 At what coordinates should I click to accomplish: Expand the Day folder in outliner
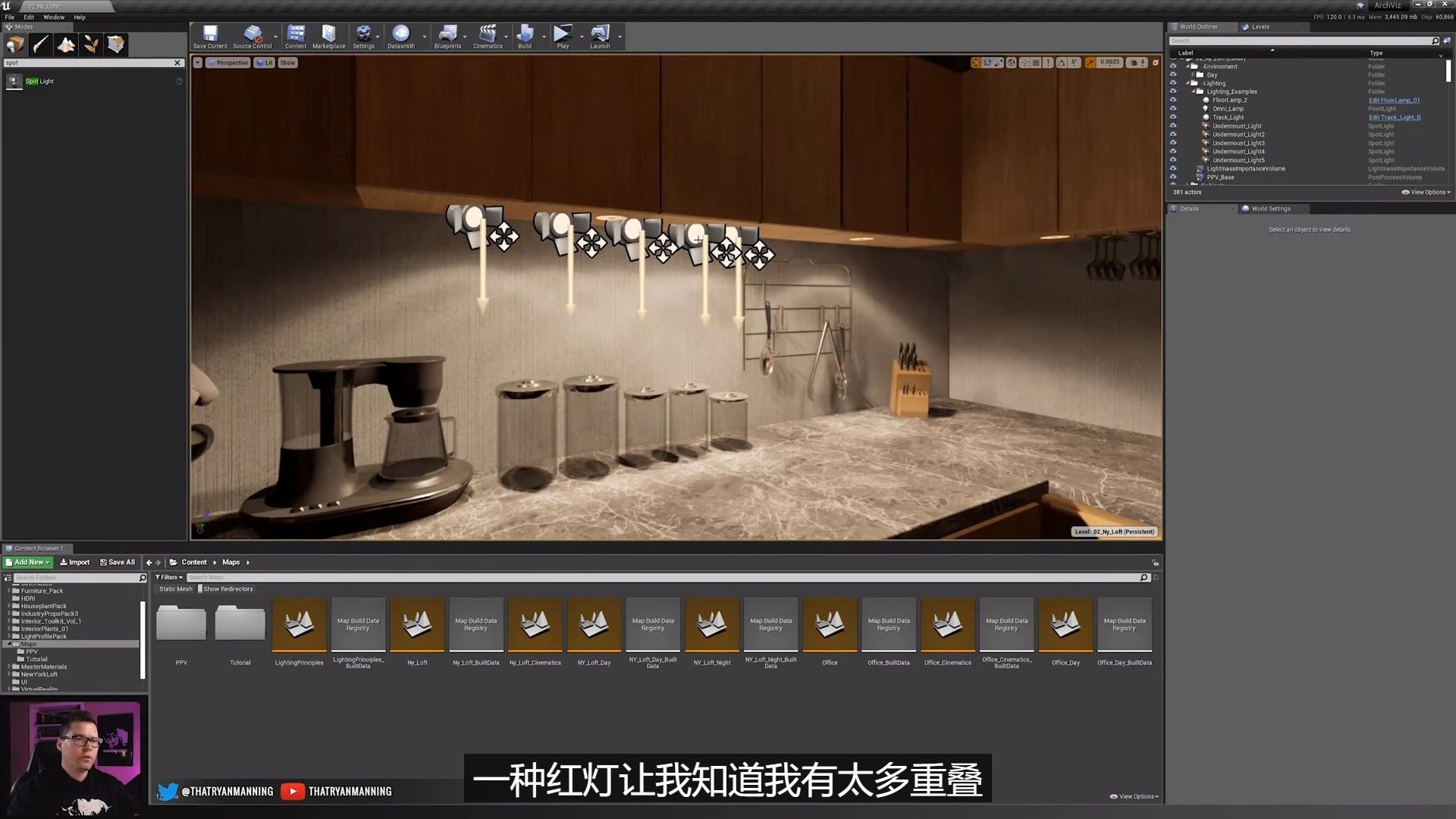coord(1193,75)
